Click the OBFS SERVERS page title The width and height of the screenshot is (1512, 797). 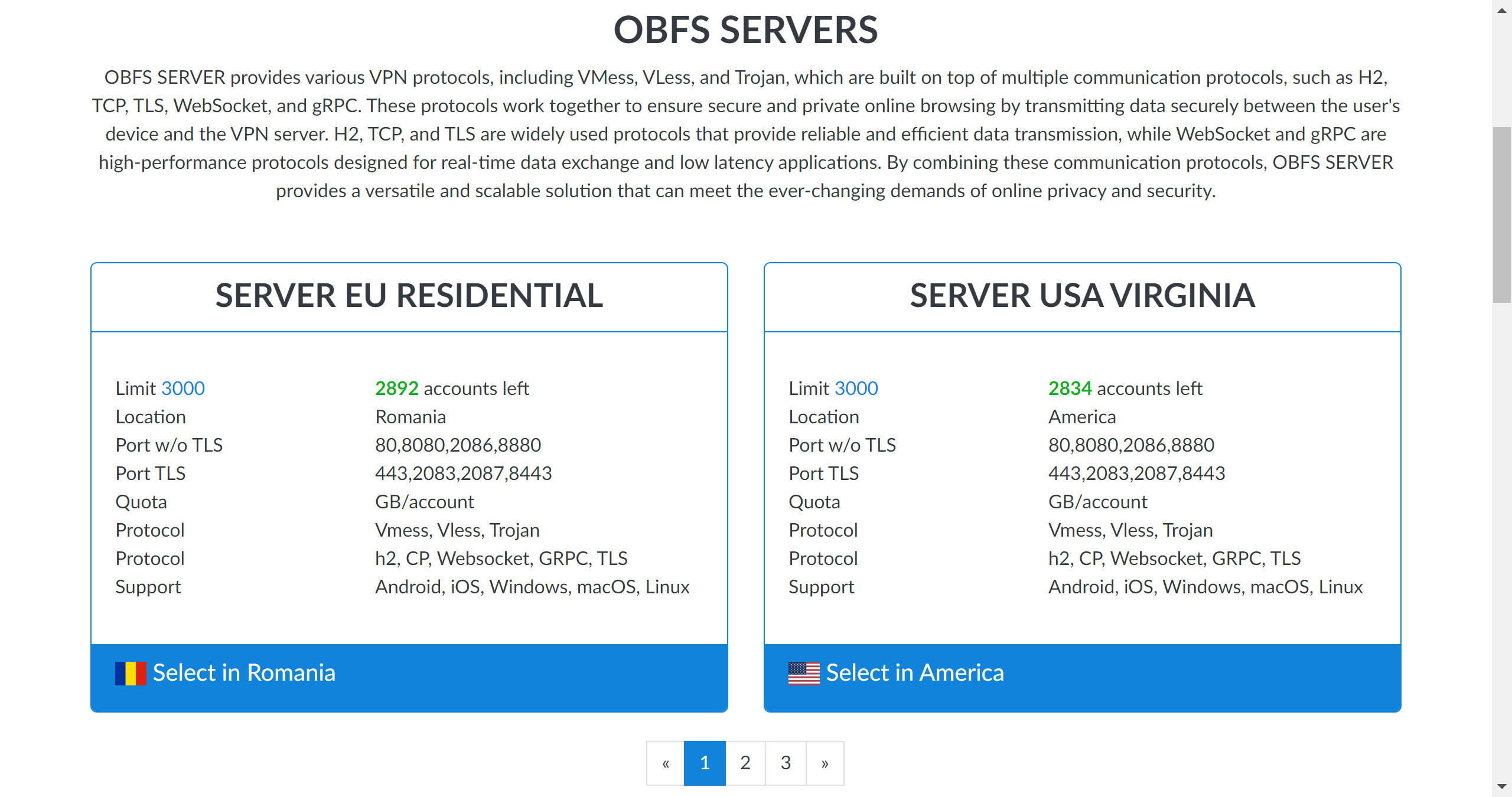click(x=745, y=30)
